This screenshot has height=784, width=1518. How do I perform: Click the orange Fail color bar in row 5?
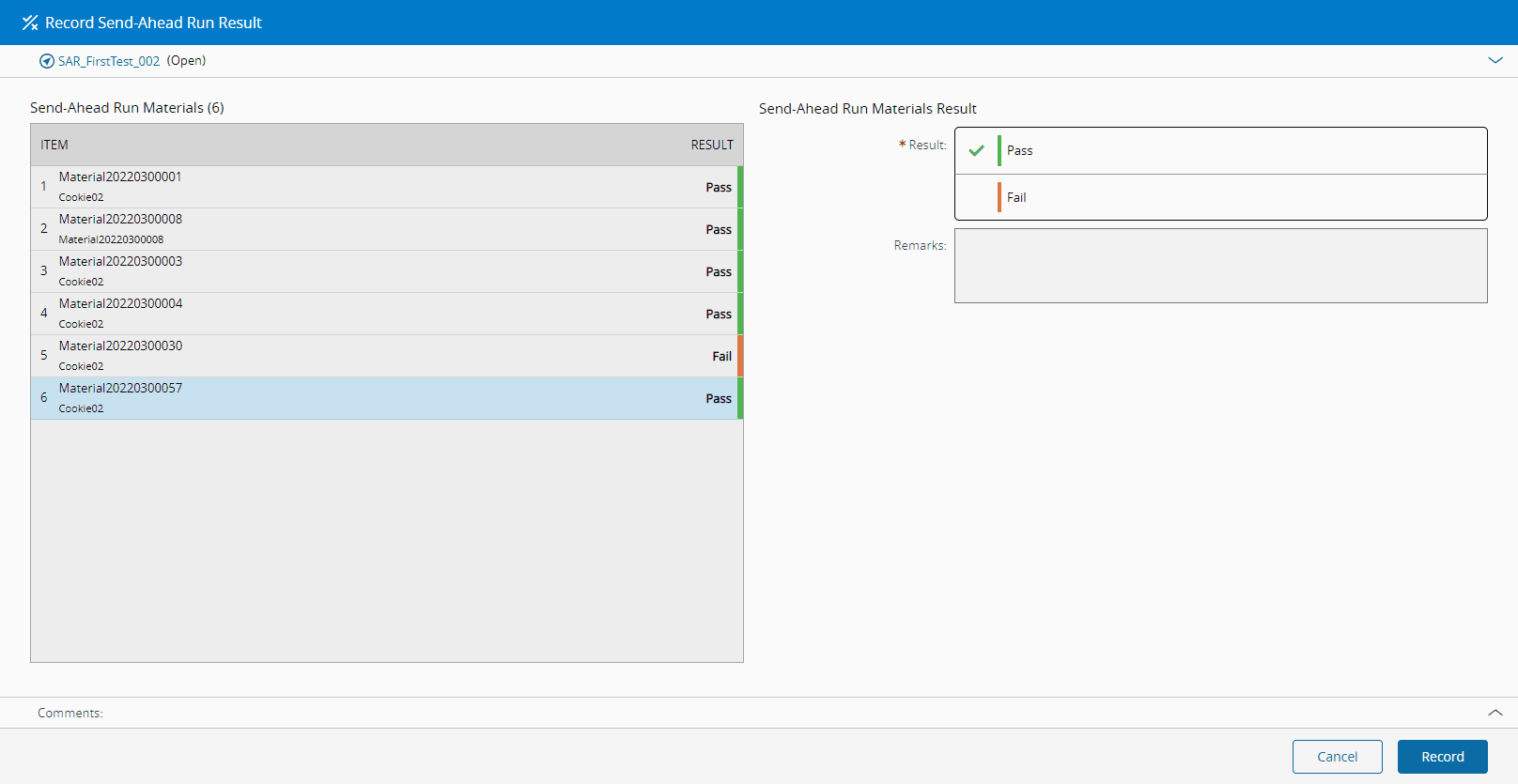click(x=740, y=356)
